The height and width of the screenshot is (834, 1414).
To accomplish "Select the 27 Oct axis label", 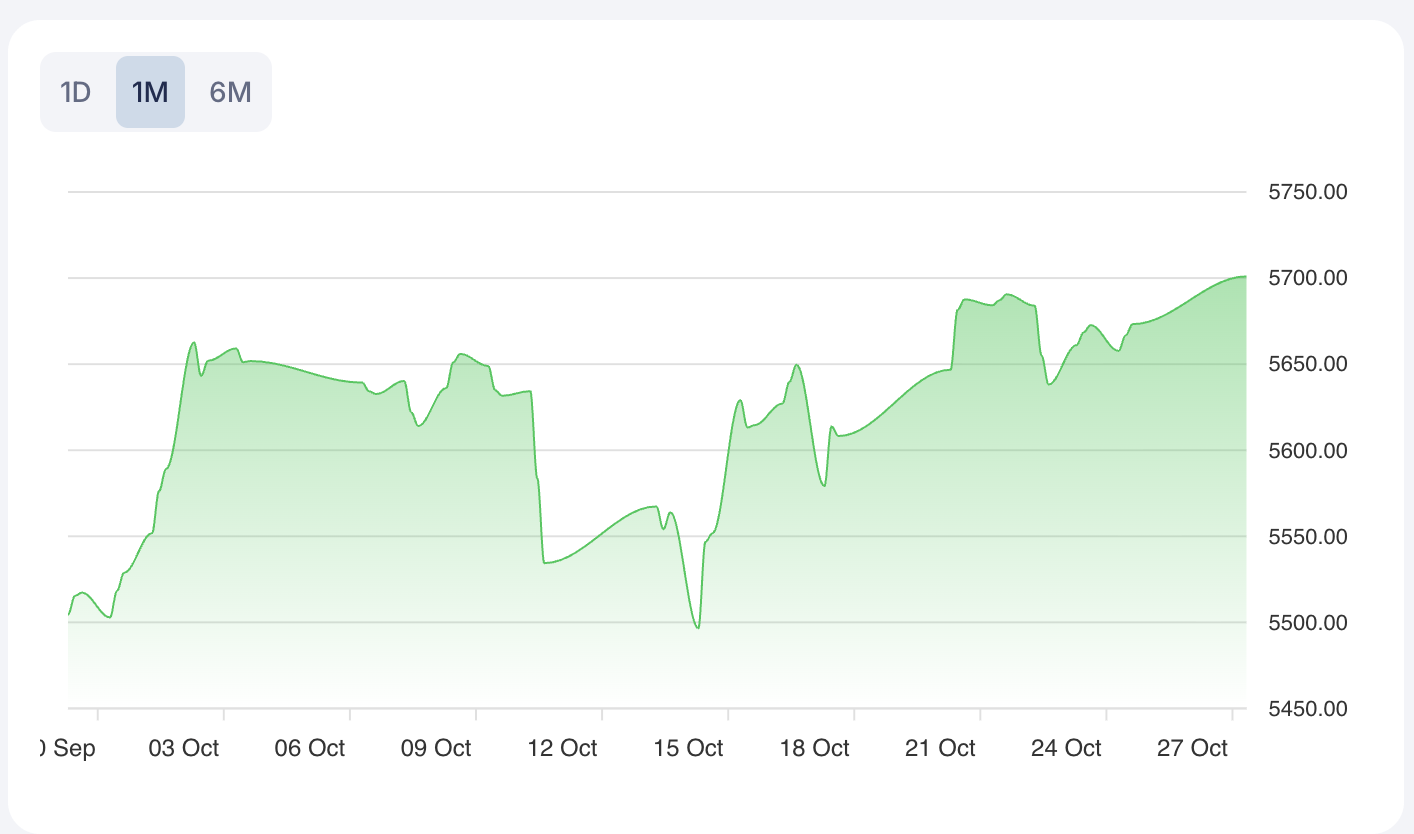I will 1192,748.
